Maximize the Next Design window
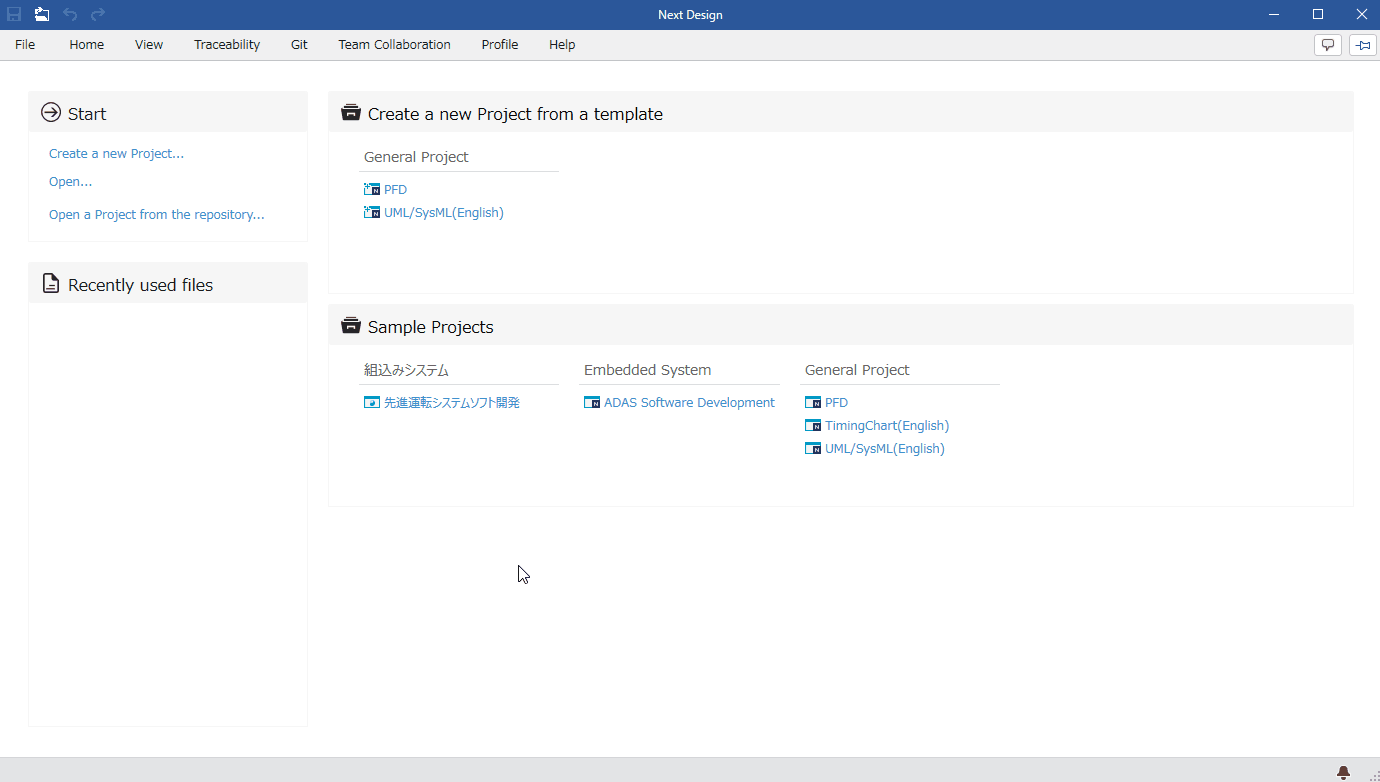1380x782 pixels. click(x=1318, y=14)
